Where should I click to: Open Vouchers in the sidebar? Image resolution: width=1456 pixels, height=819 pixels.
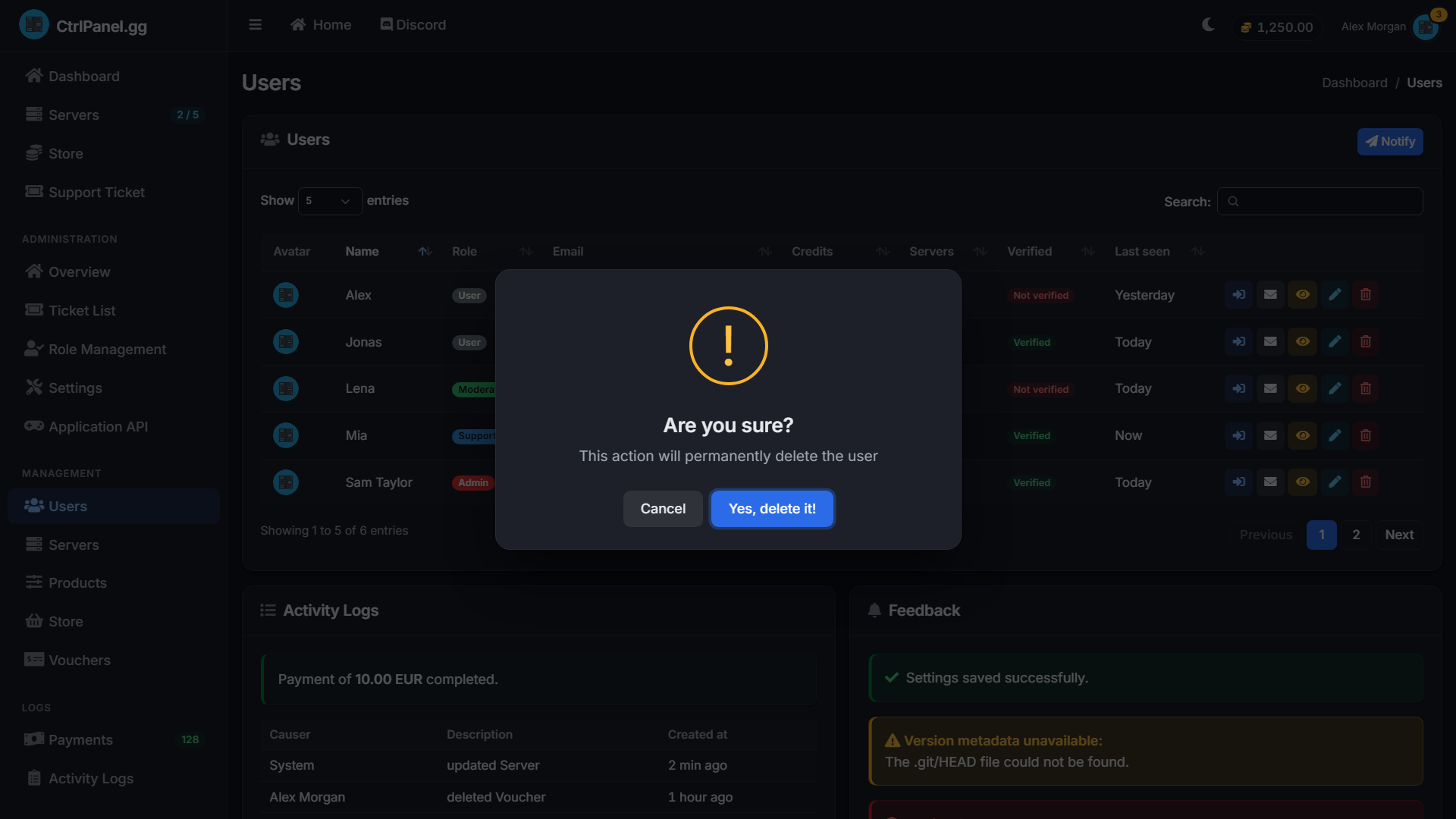pos(114,661)
